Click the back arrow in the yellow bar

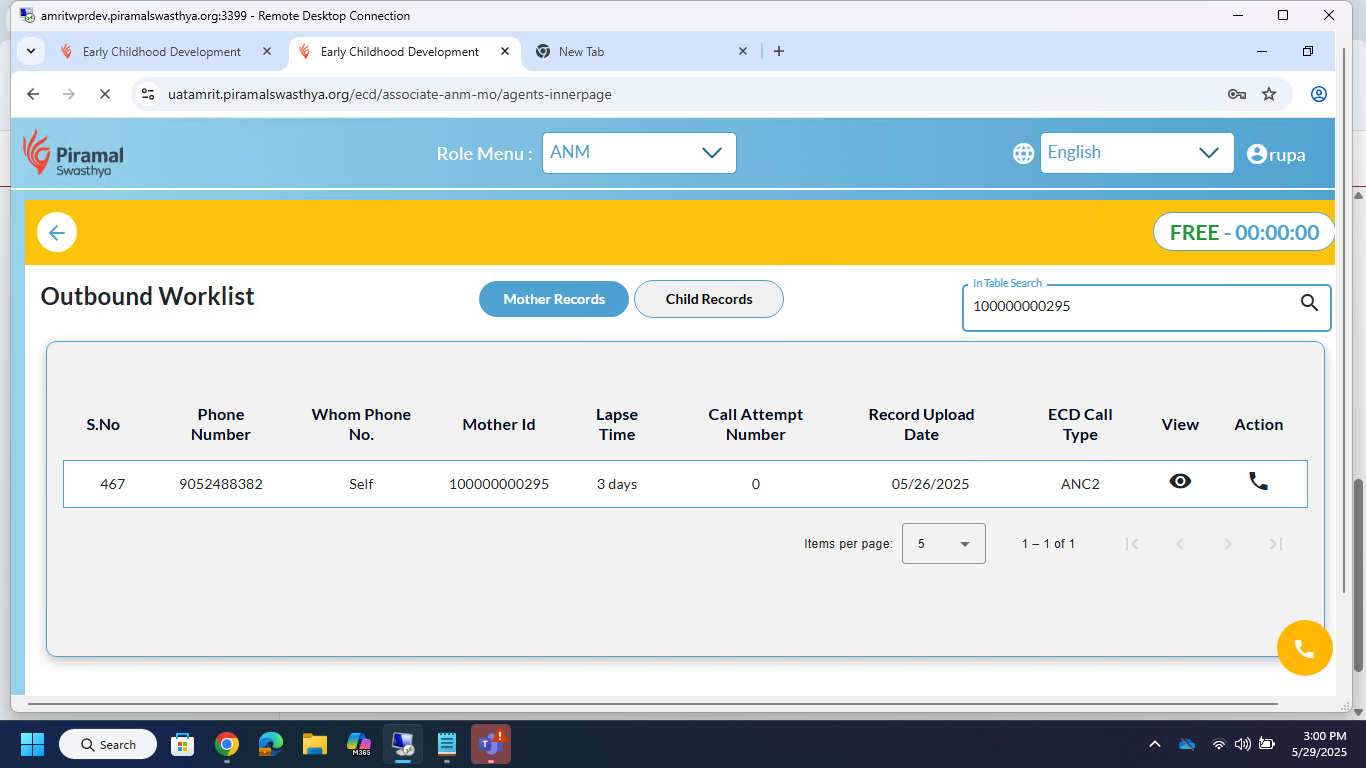pyautogui.click(x=57, y=233)
